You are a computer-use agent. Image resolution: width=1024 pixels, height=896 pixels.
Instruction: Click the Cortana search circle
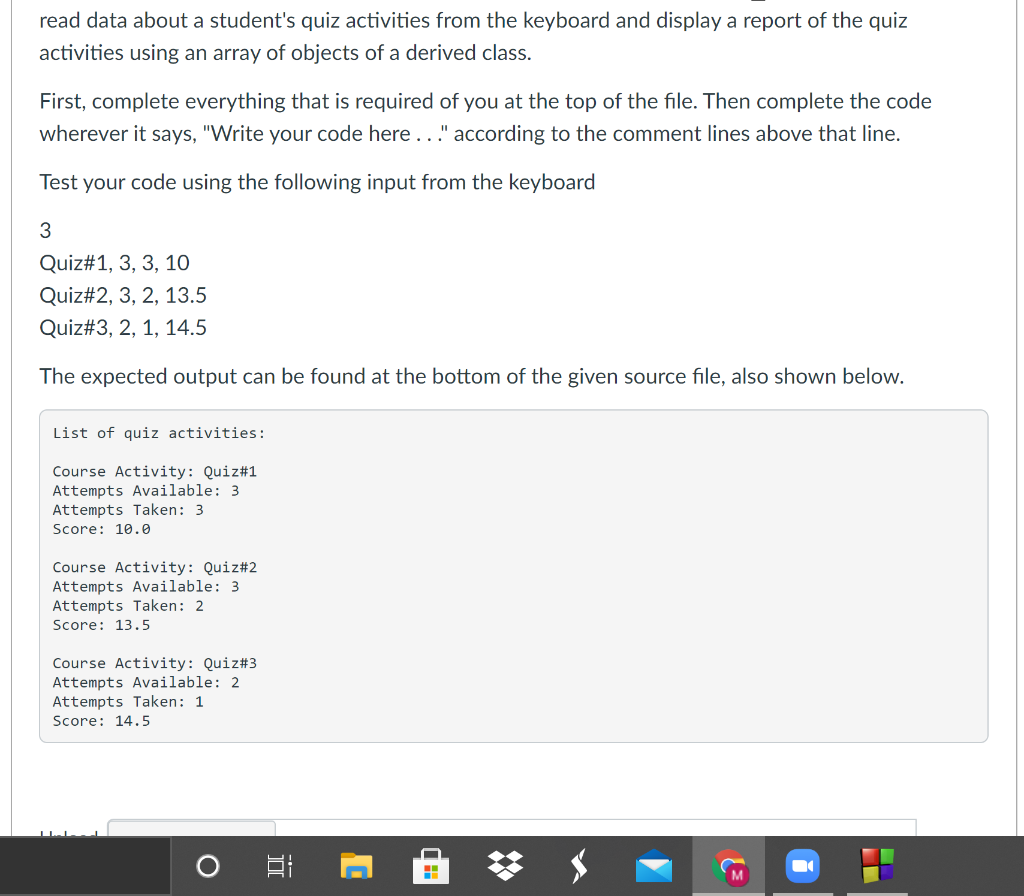tap(207, 866)
